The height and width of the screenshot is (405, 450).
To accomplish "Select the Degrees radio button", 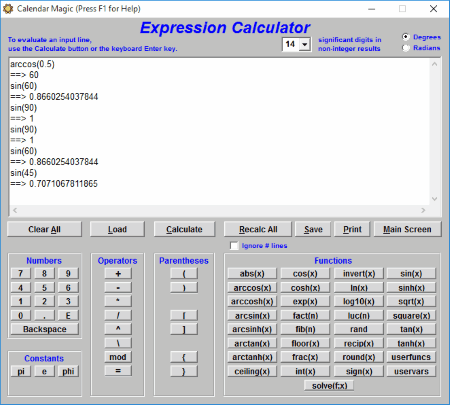I will [x=406, y=37].
